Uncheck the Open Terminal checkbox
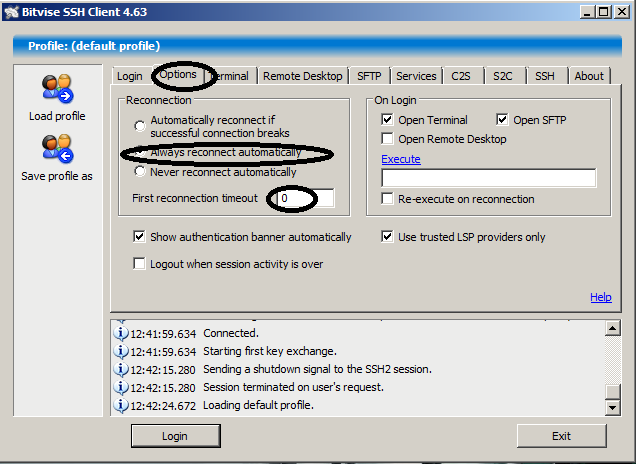The image size is (636, 464). (x=387, y=120)
